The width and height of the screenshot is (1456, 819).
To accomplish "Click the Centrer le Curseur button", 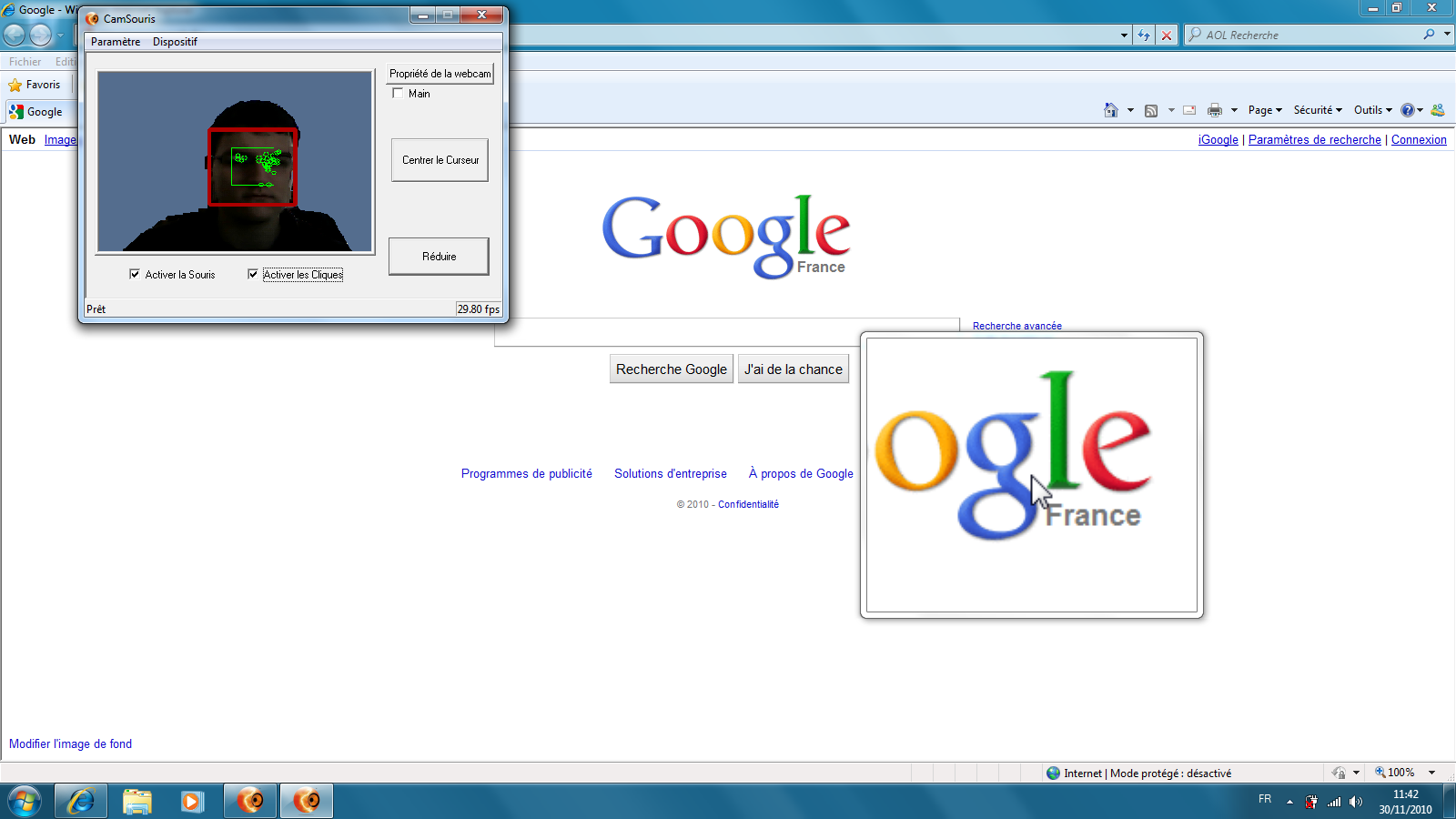I will pos(440,160).
